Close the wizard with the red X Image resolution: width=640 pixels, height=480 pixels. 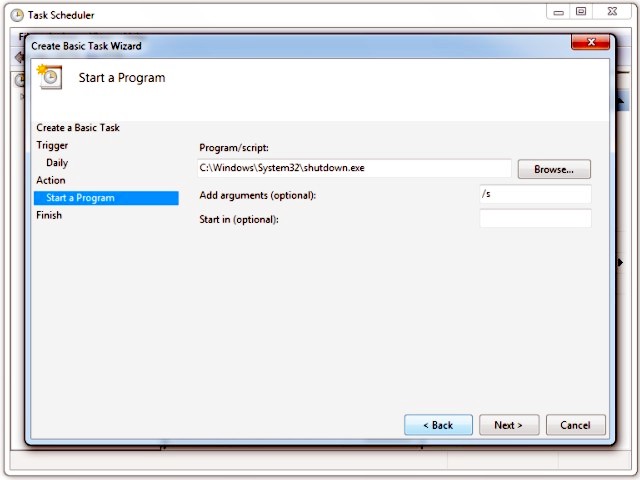tap(591, 42)
